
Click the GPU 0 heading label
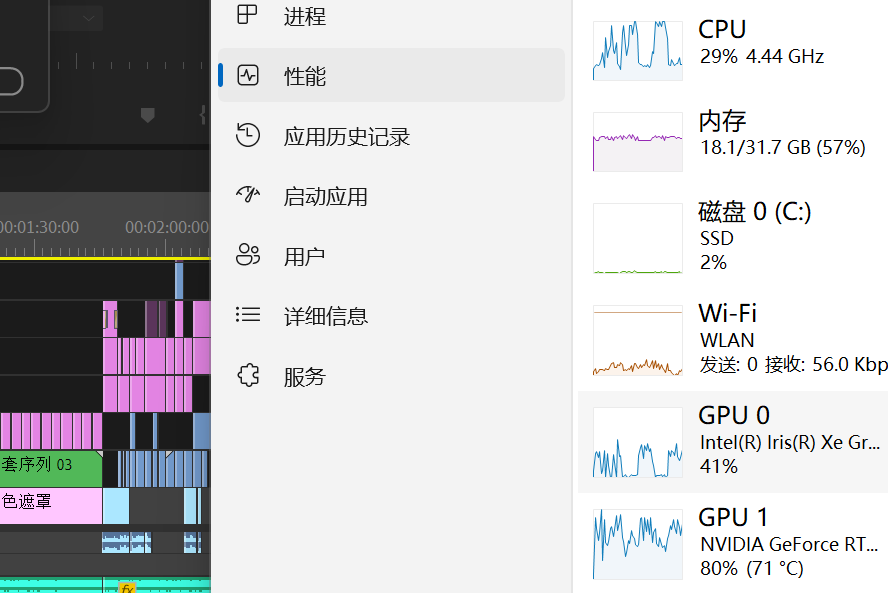(x=734, y=415)
